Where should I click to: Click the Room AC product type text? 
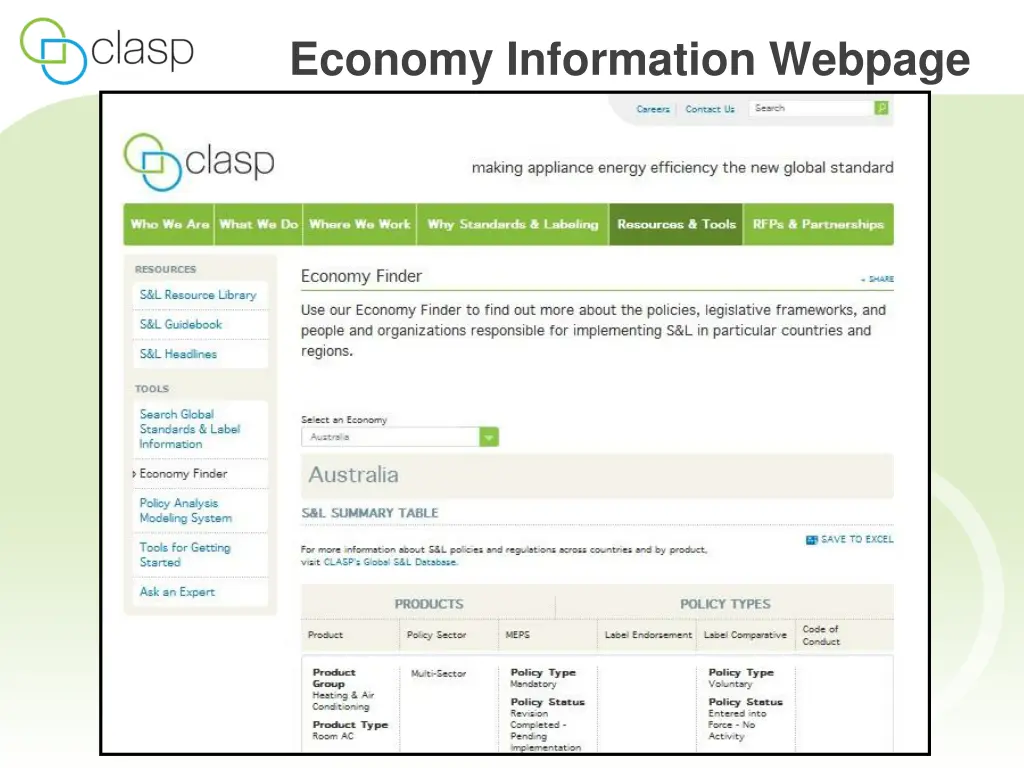tap(333, 736)
